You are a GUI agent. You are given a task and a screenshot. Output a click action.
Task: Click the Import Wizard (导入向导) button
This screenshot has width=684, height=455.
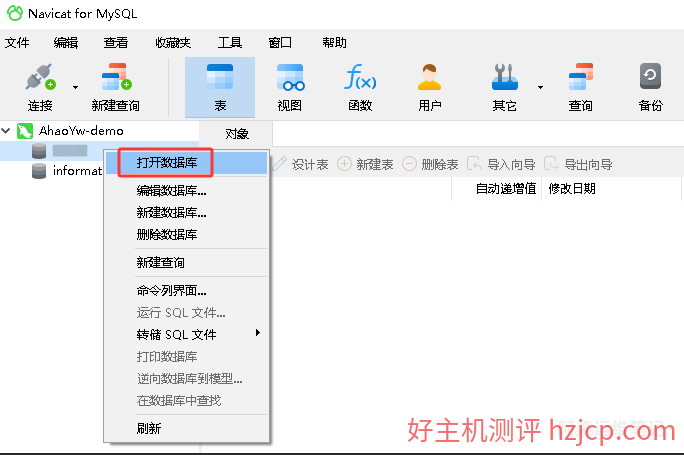pos(501,164)
